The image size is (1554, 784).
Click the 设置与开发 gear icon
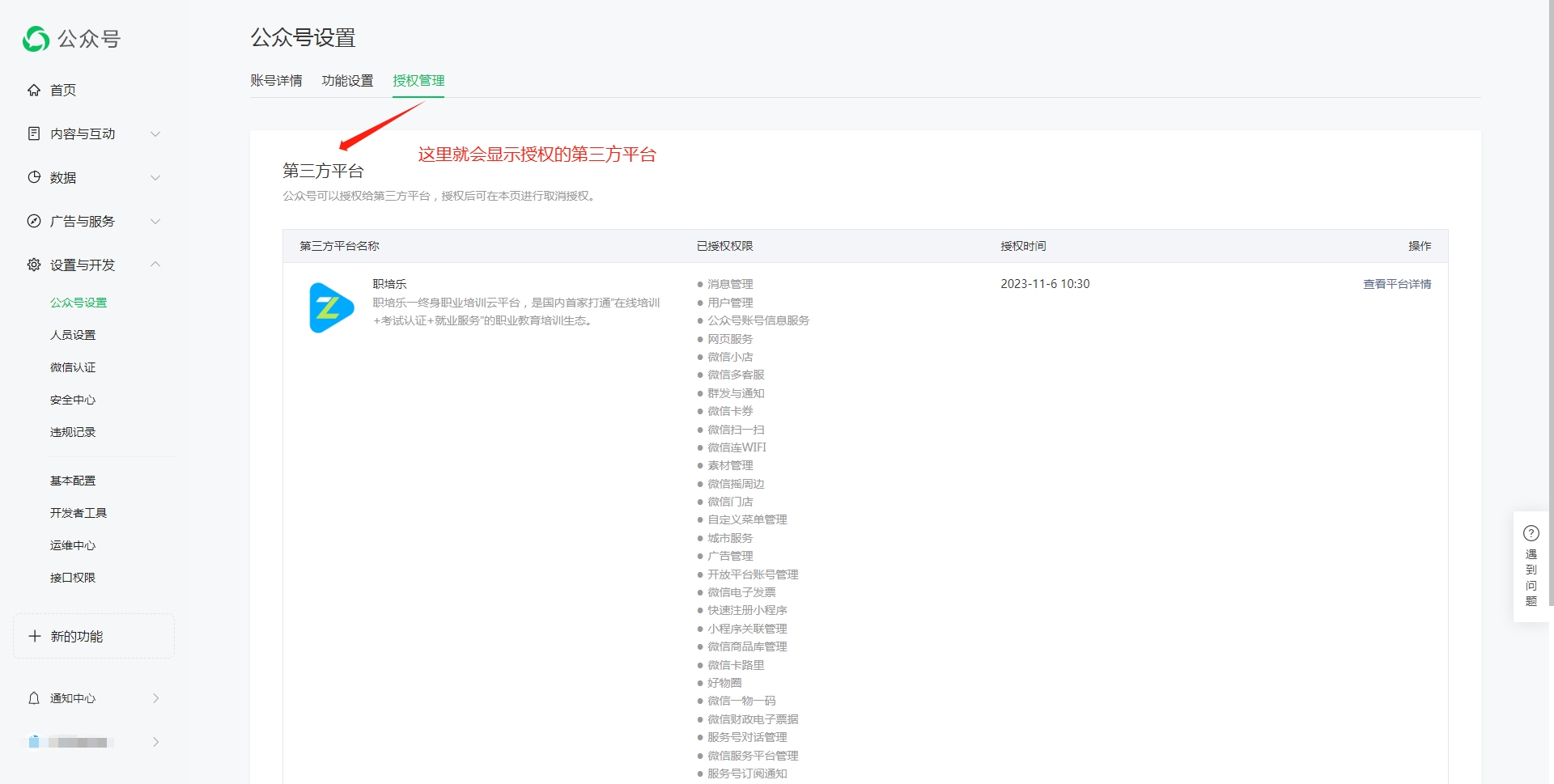point(34,265)
